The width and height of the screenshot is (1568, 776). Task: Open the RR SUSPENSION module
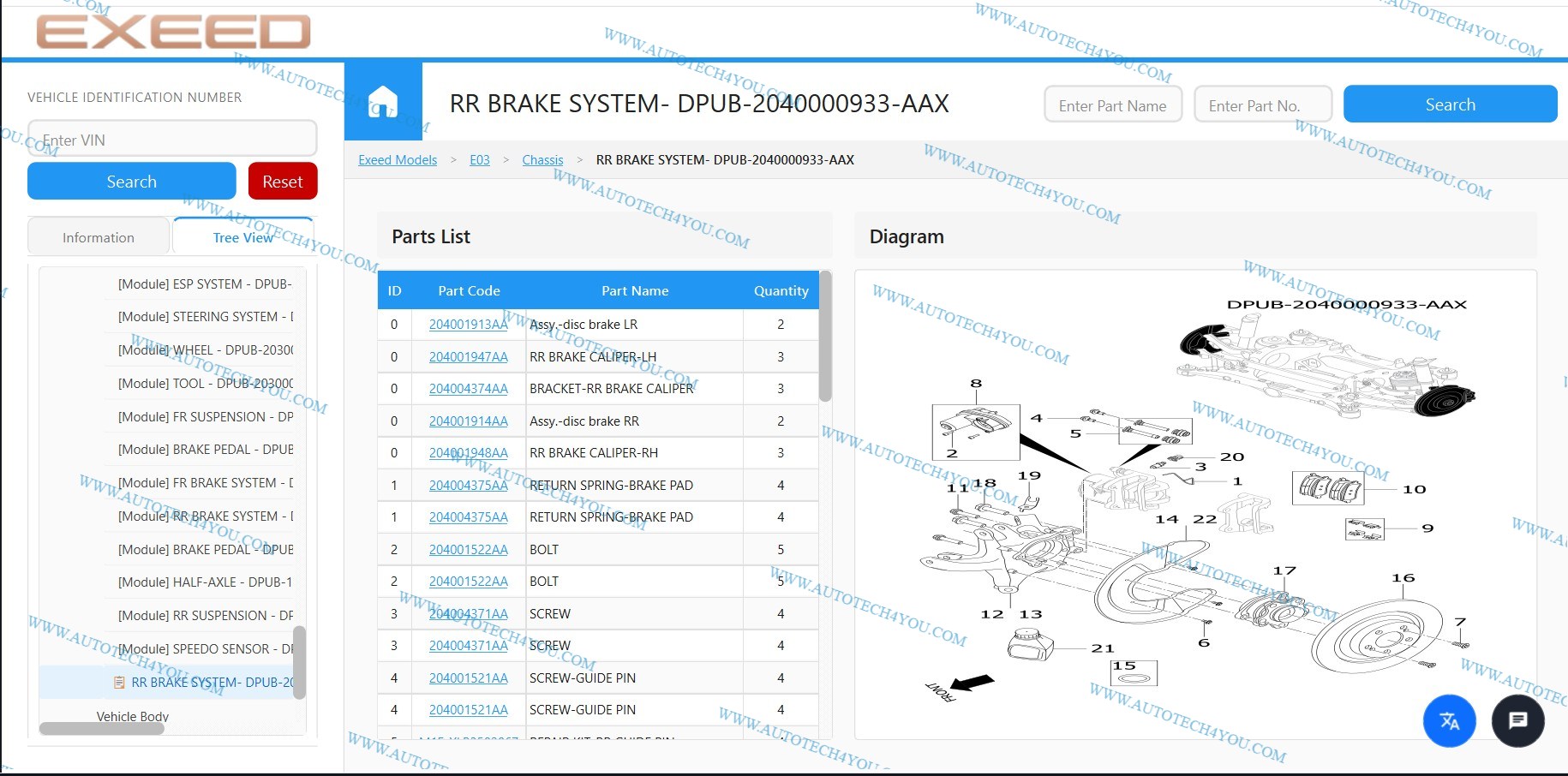point(206,616)
